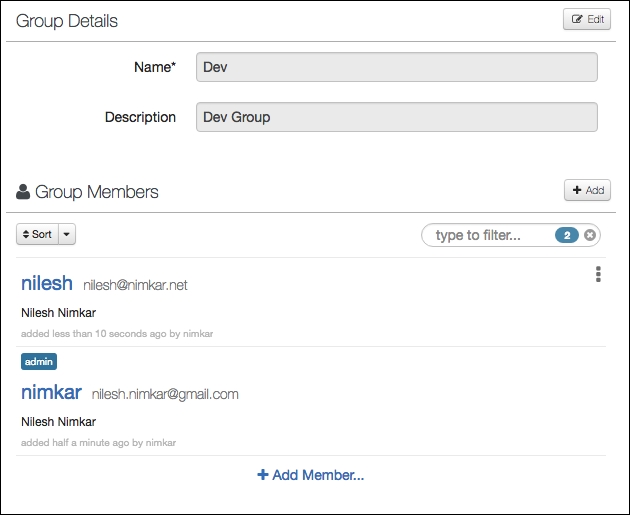The width and height of the screenshot is (630, 515).
Task: Click the Sort button
Action: click(37, 234)
